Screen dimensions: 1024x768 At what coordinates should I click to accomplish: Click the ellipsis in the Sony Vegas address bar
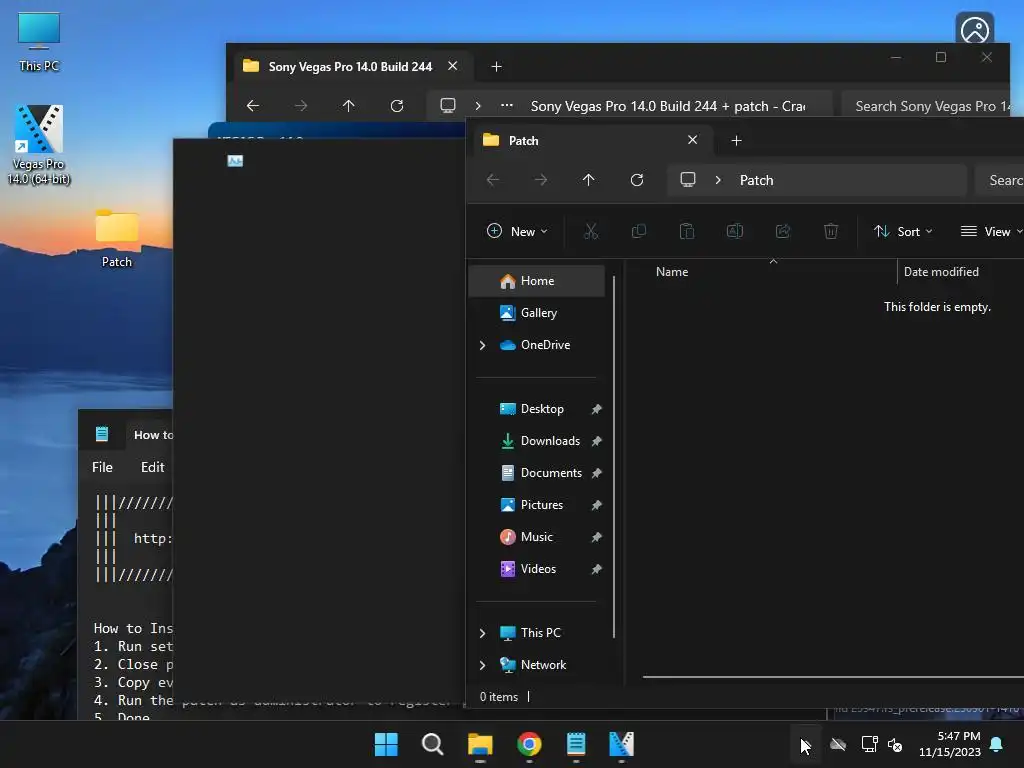pos(507,105)
